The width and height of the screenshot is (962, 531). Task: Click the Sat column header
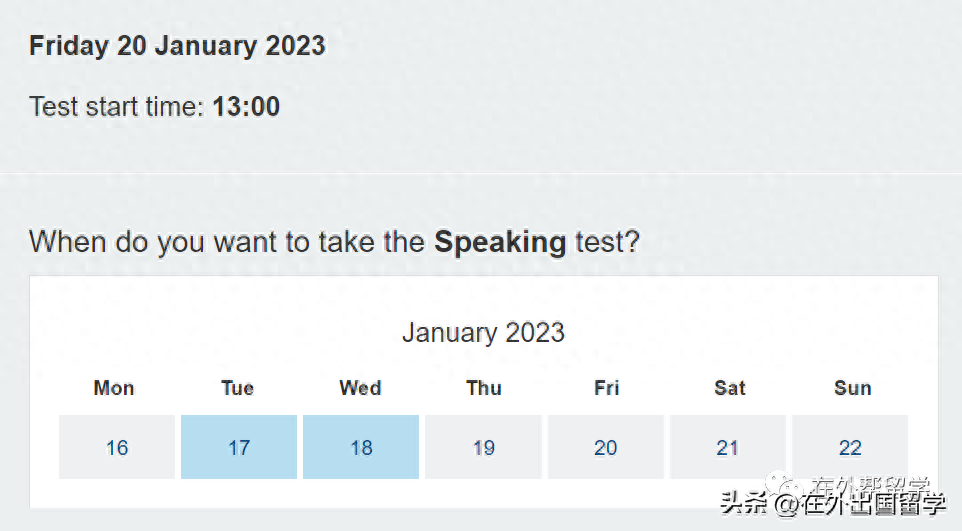click(730, 388)
